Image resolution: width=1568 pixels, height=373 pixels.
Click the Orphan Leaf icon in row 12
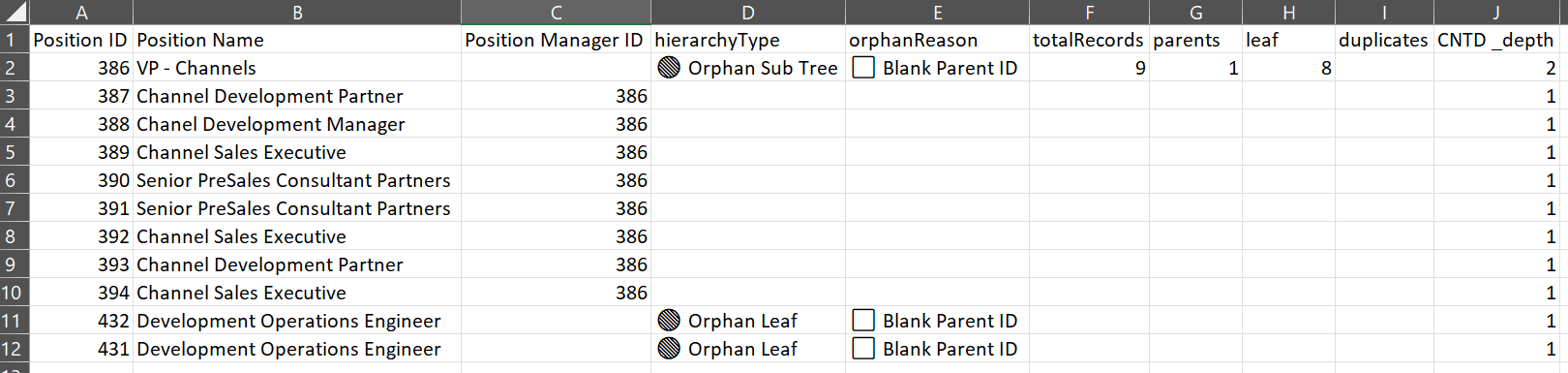pos(669,349)
